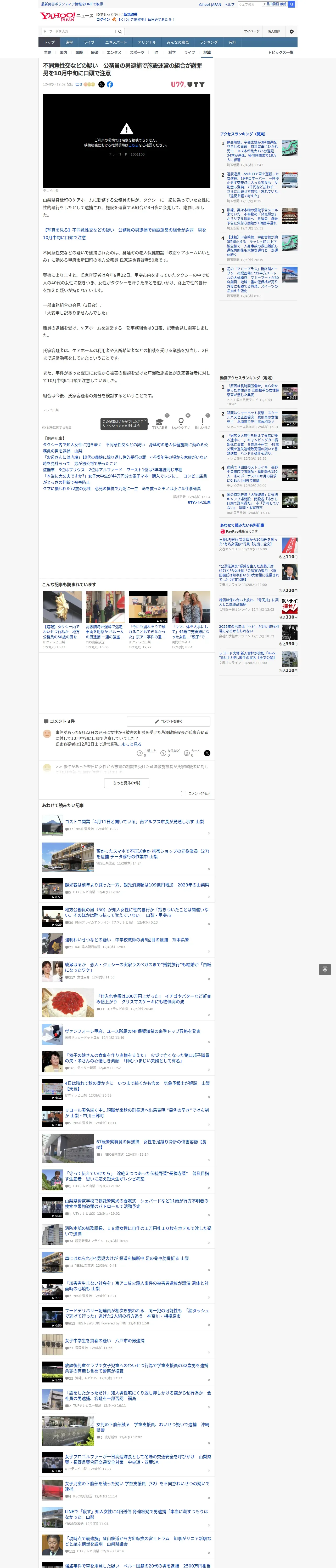React with わかりやすい lightbulb icon
This screenshot has height=1568, width=336.
pyautogui.click(x=181, y=422)
